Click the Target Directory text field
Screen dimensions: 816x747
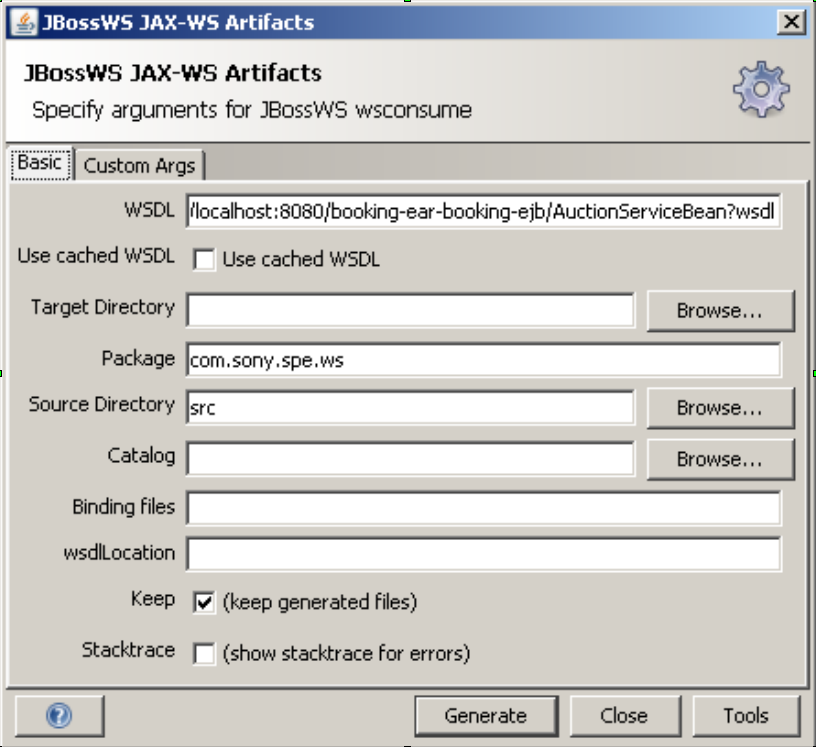coord(411,311)
